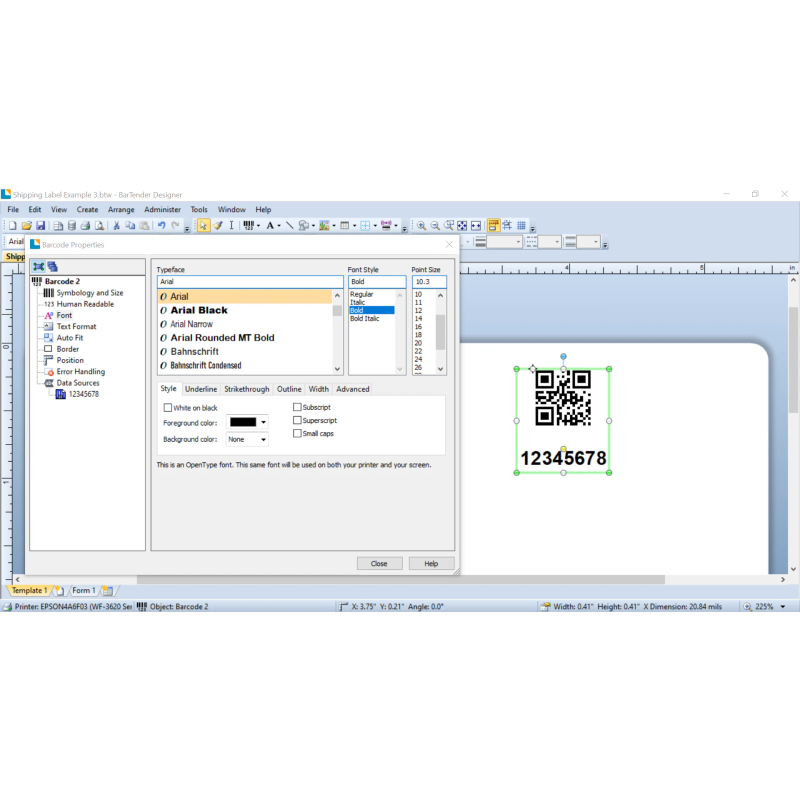
Task: Select the Barcode creation tool
Action: (249, 226)
